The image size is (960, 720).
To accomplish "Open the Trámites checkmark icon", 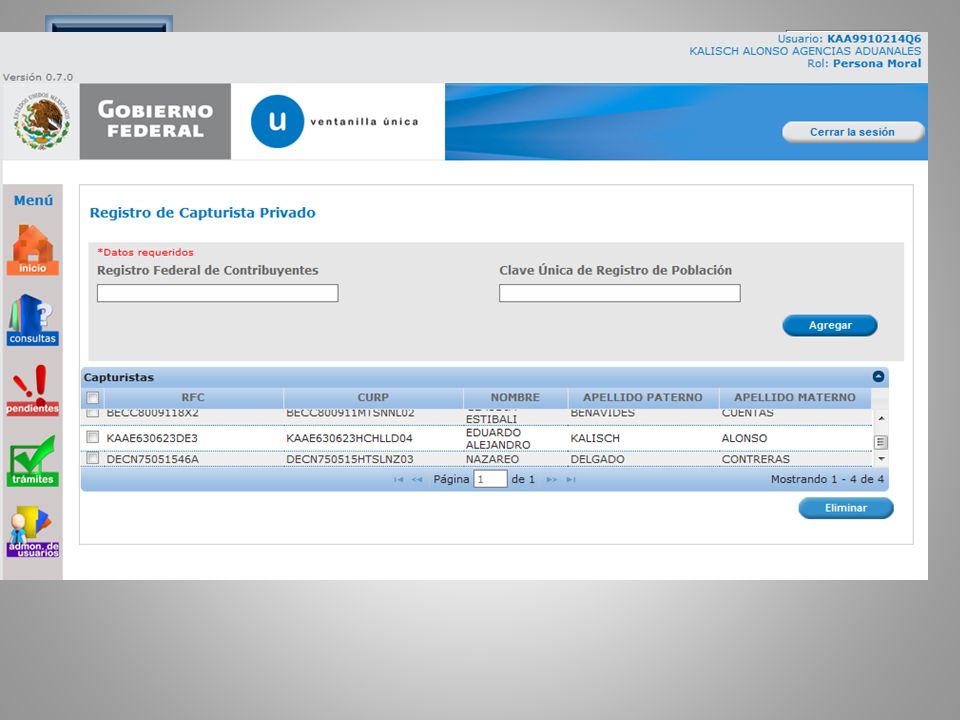I will point(33,461).
